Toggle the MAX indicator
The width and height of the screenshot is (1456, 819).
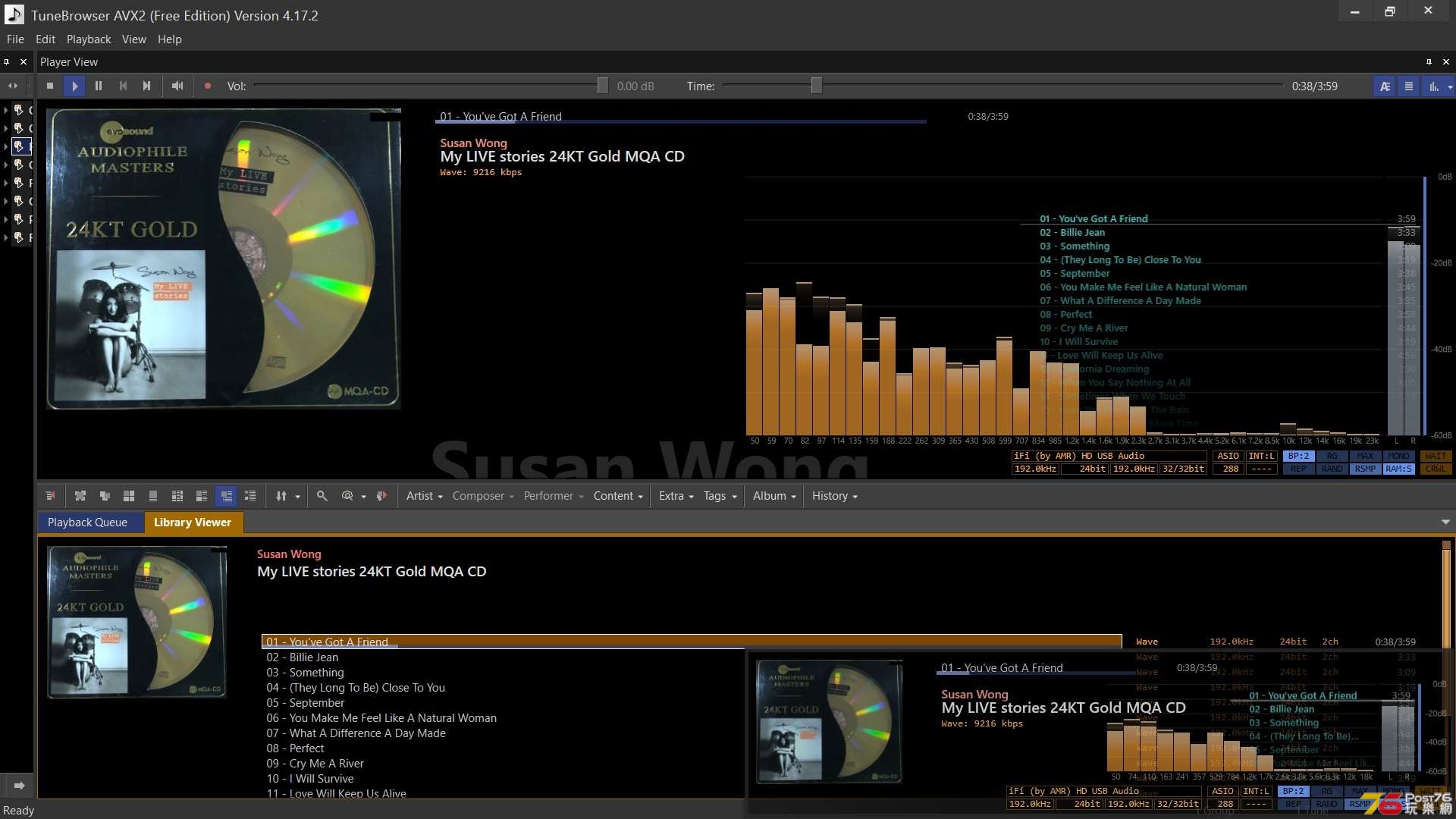click(1365, 457)
